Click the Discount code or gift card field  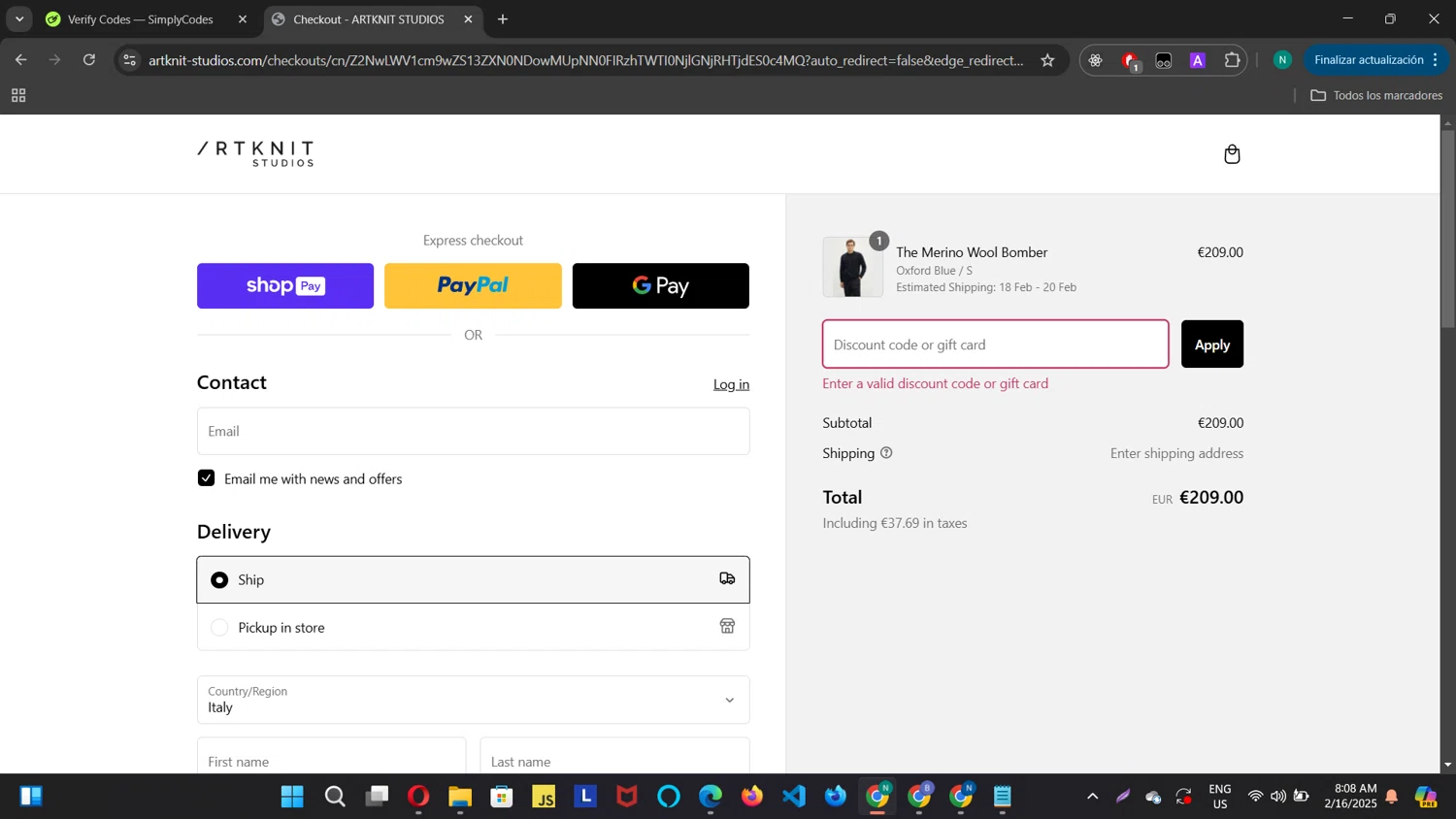(996, 344)
